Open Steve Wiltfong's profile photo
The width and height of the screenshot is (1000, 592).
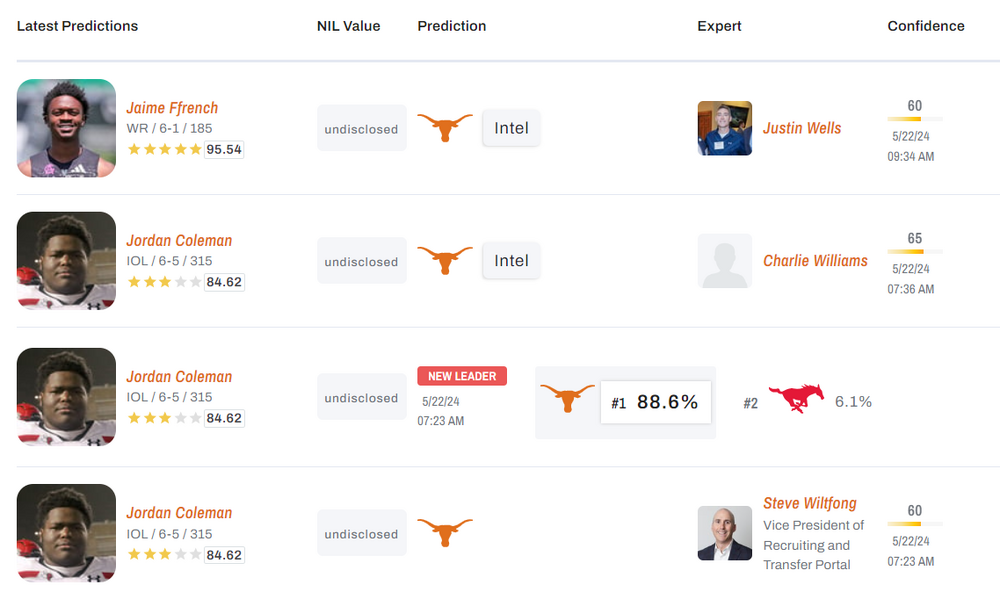724,533
